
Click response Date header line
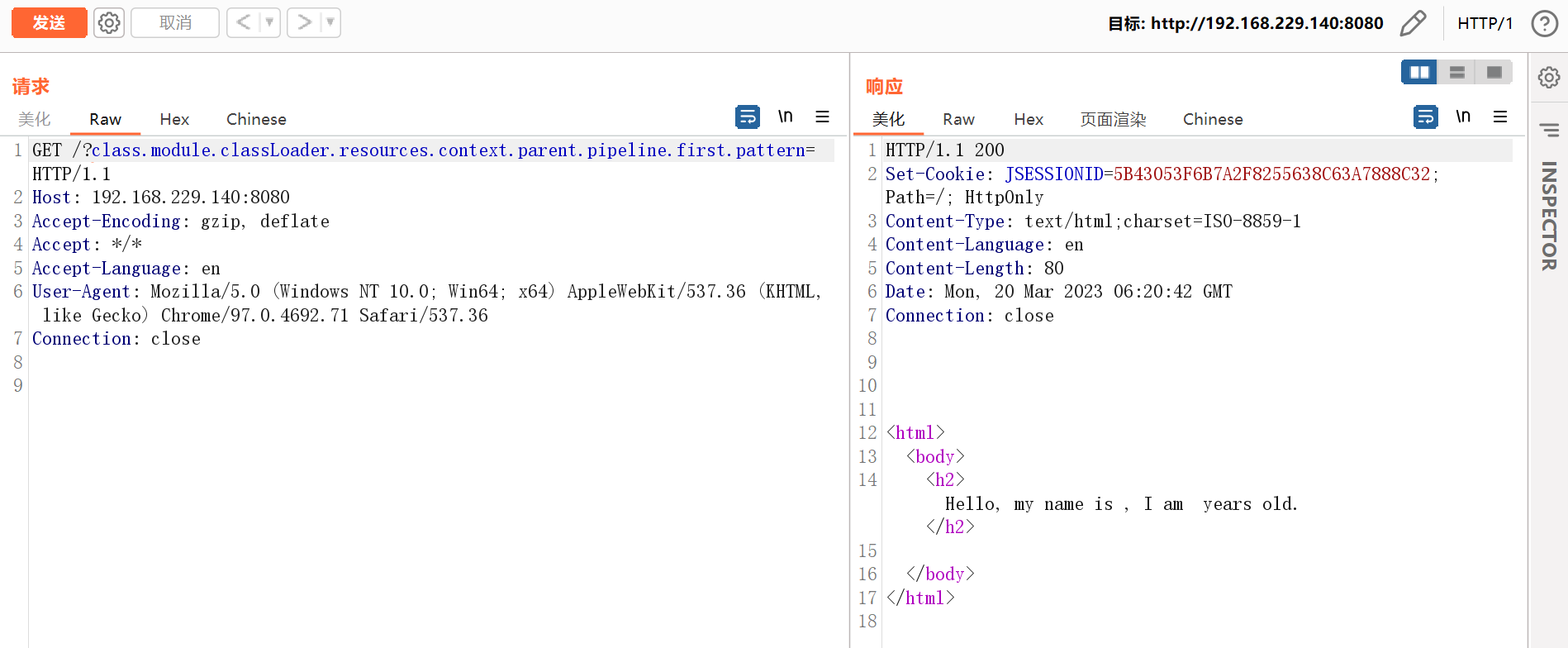coord(1059,292)
